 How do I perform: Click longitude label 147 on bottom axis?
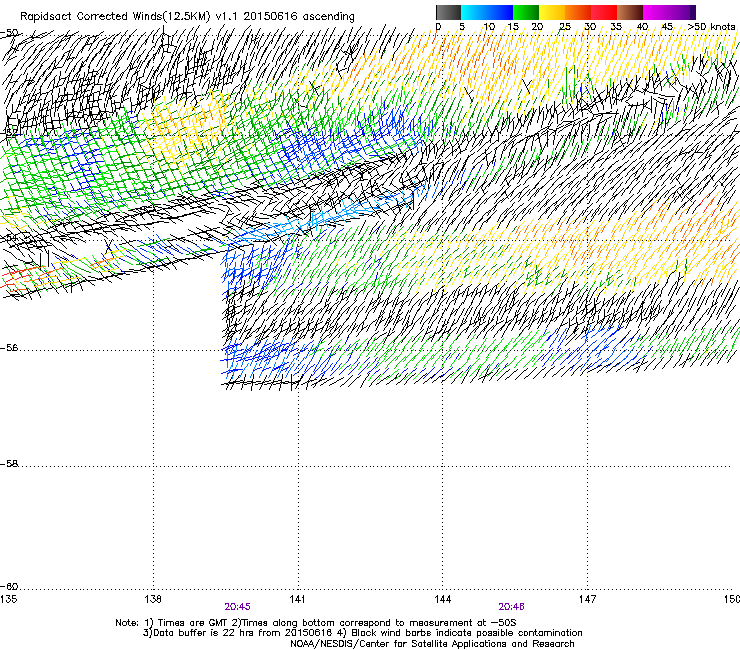[x=587, y=599]
